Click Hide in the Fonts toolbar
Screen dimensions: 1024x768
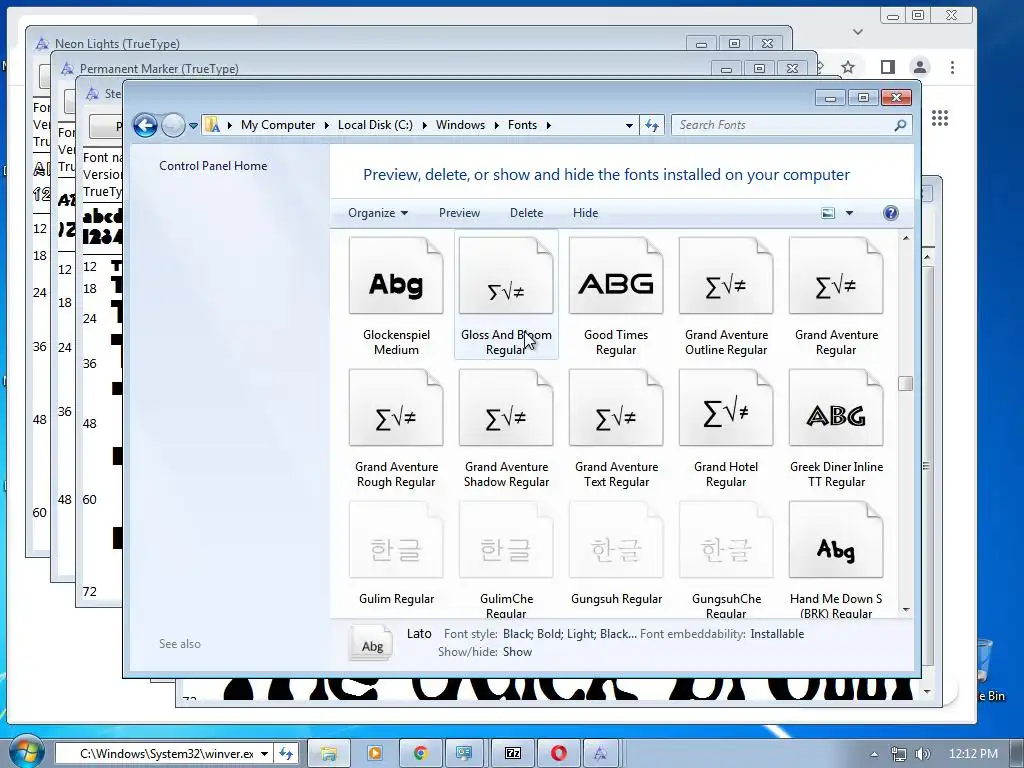tap(585, 213)
